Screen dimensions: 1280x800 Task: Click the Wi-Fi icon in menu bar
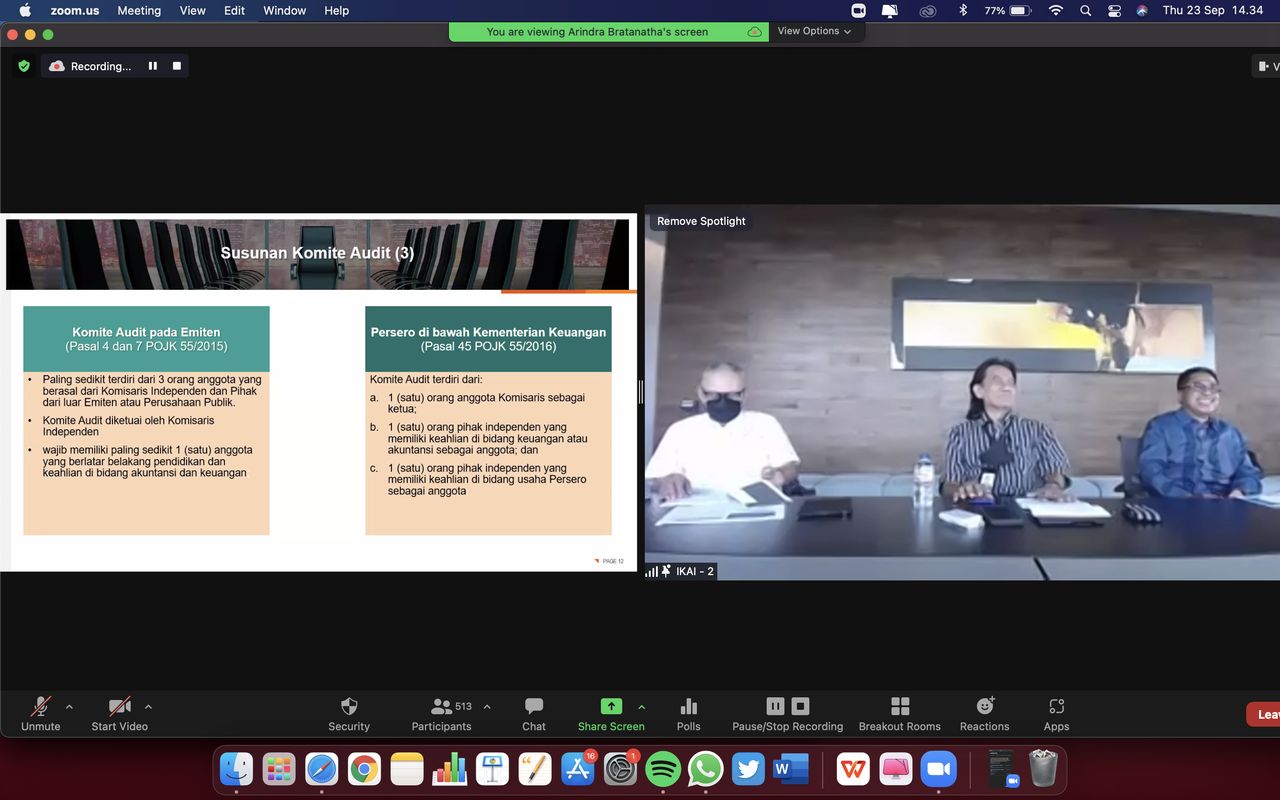click(x=1056, y=10)
